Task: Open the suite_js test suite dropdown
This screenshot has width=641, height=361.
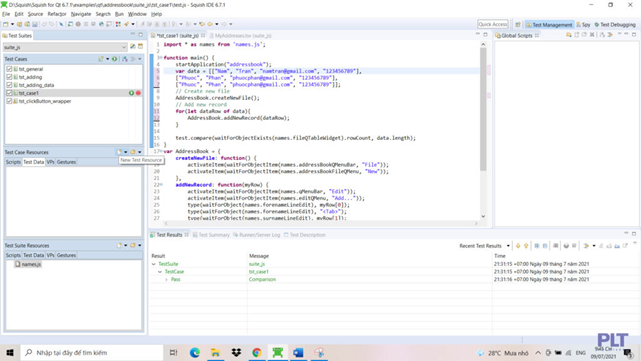Action: (x=123, y=47)
